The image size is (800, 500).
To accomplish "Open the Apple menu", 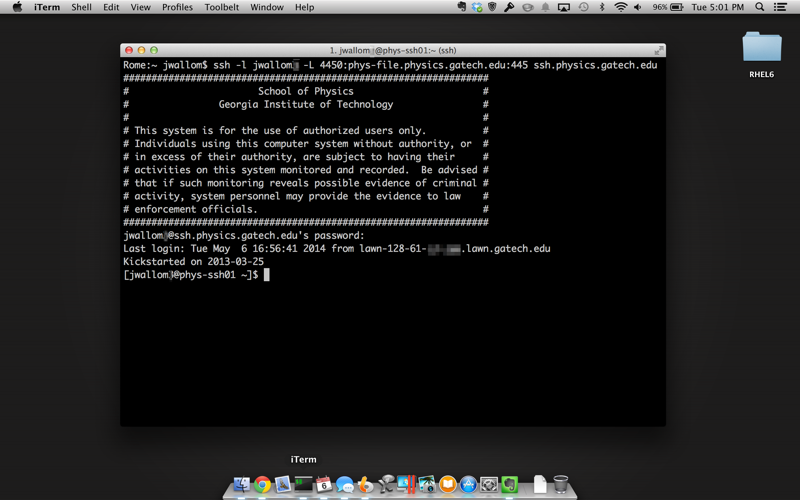I will click(x=17, y=7).
